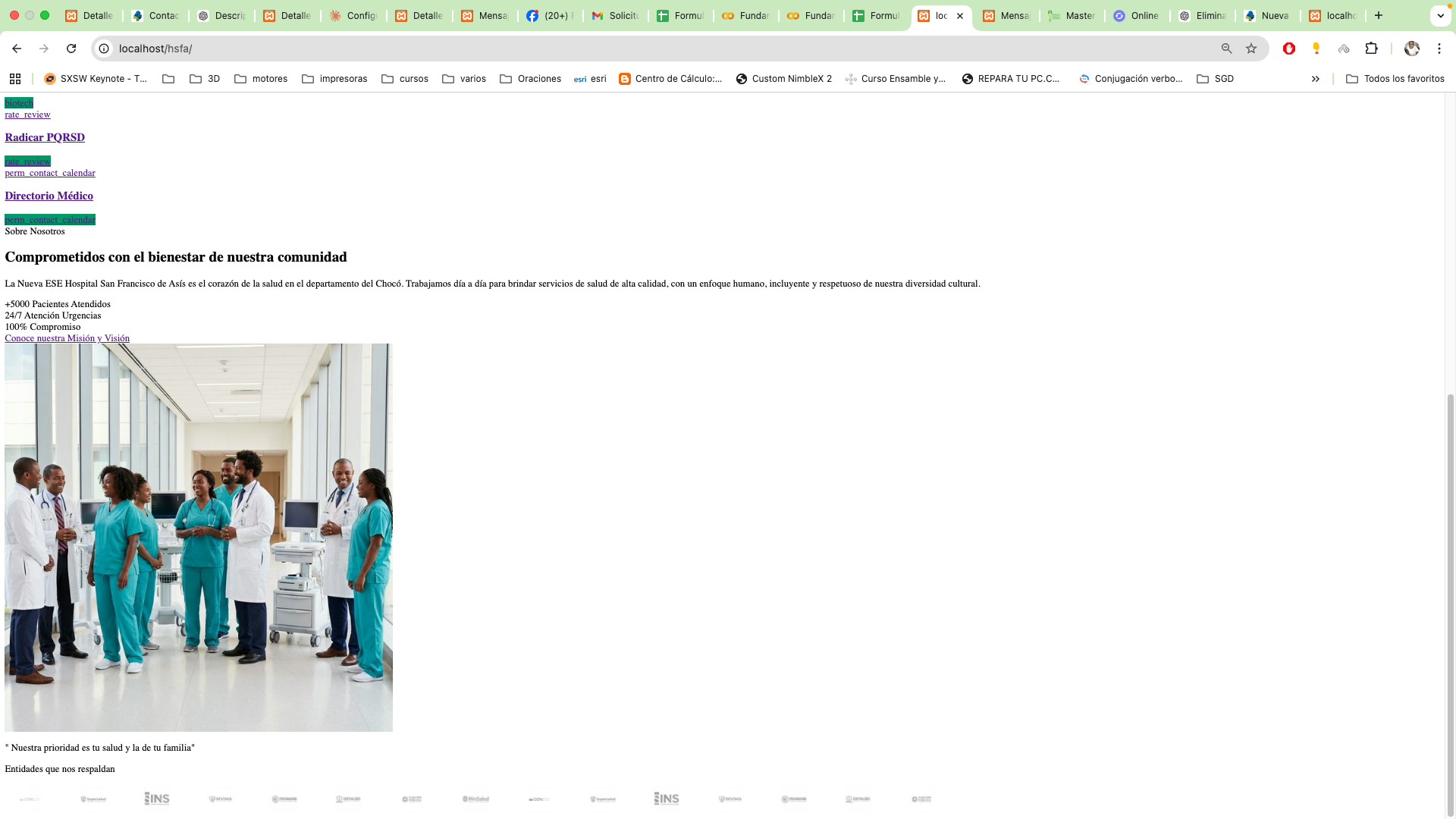
Task: Open the SXSW Keynote bookmark
Action: point(96,79)
